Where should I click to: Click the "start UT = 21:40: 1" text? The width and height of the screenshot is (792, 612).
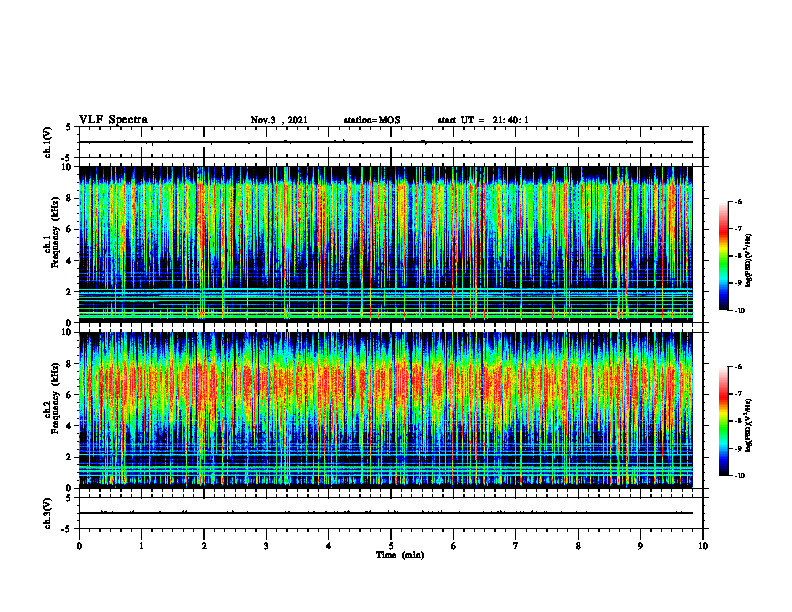pos(483,120)
